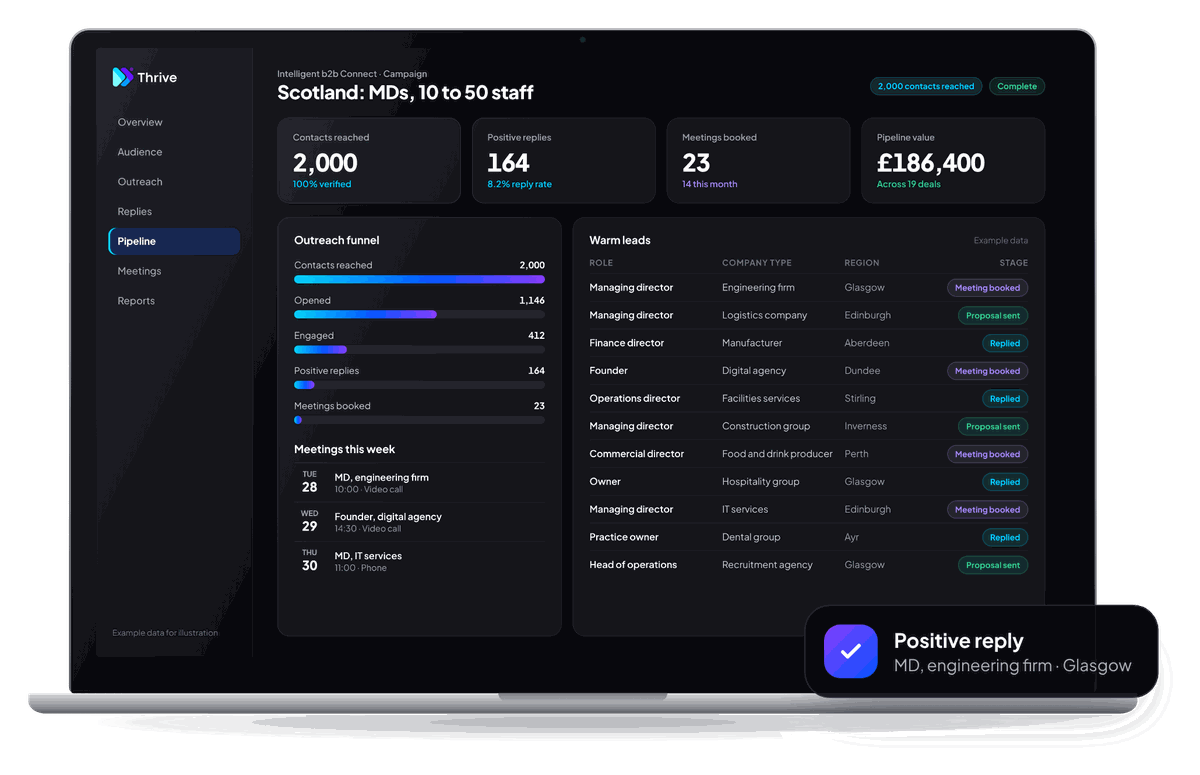This screenshot has width=1200, height=775.
Task: Open the THU 30 IT services meeting
Action: coord(419,561)
